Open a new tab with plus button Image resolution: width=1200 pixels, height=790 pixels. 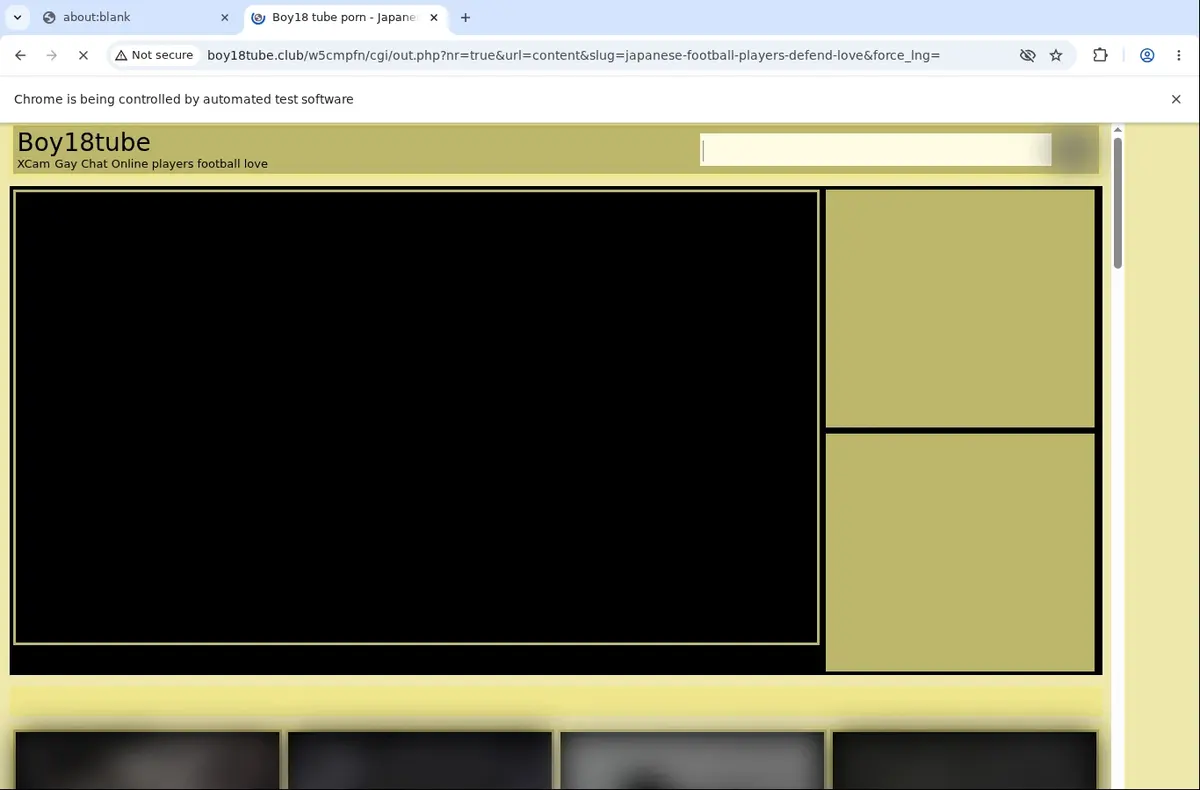[465, 17]
